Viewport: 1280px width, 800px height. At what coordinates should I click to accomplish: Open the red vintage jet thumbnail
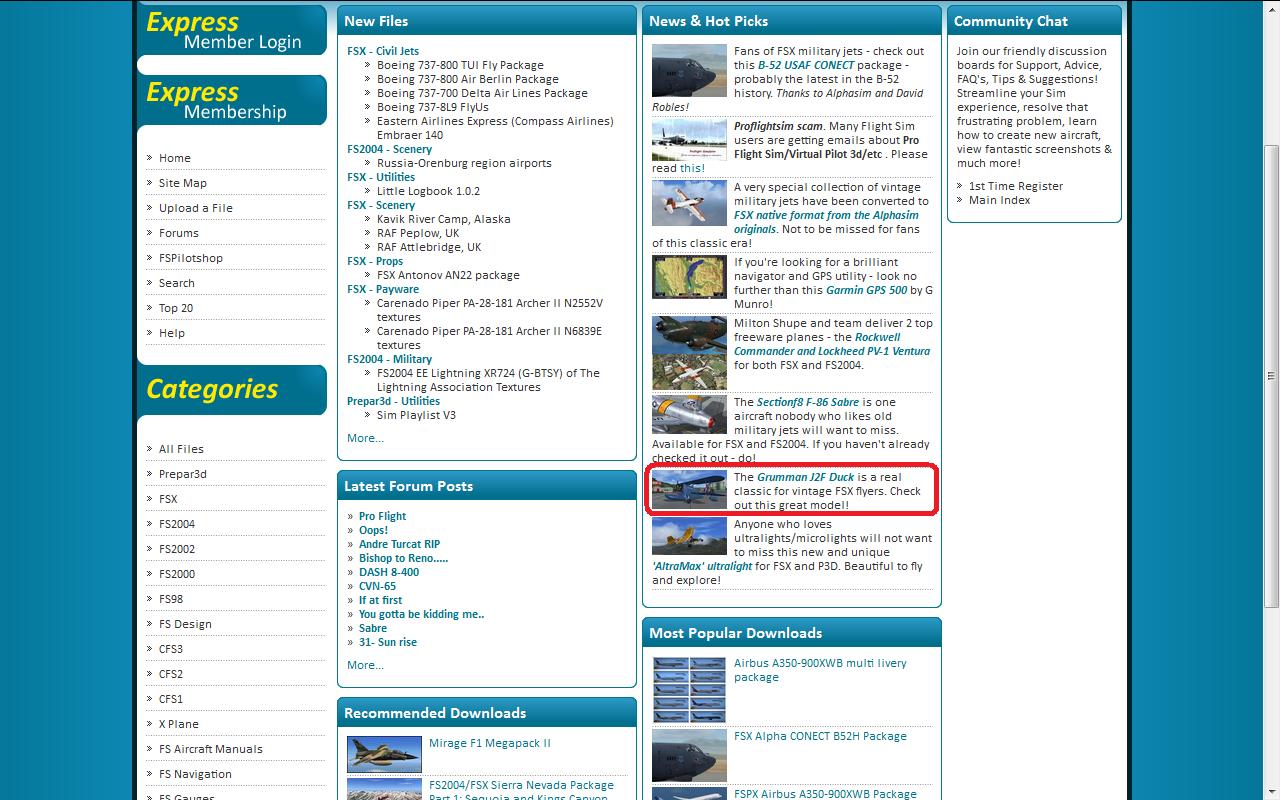click(x=689, y=203)
